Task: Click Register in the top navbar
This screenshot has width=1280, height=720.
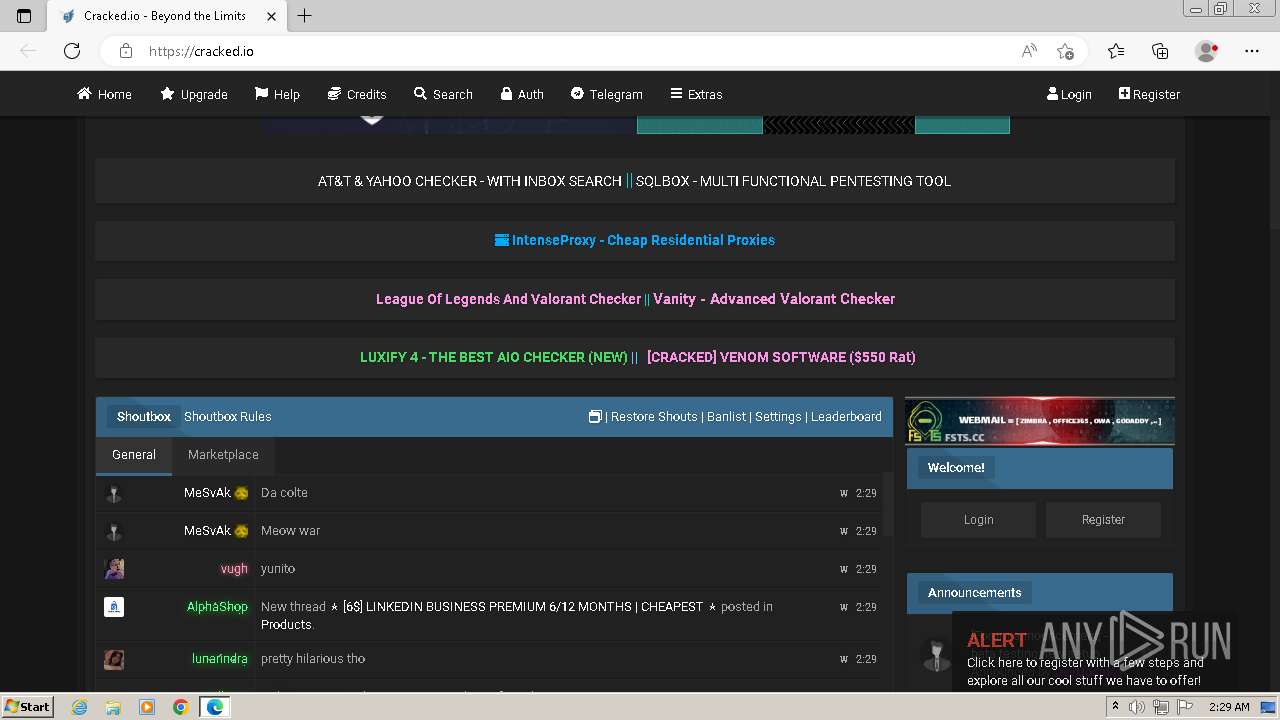Action: tap(1149, 94)
